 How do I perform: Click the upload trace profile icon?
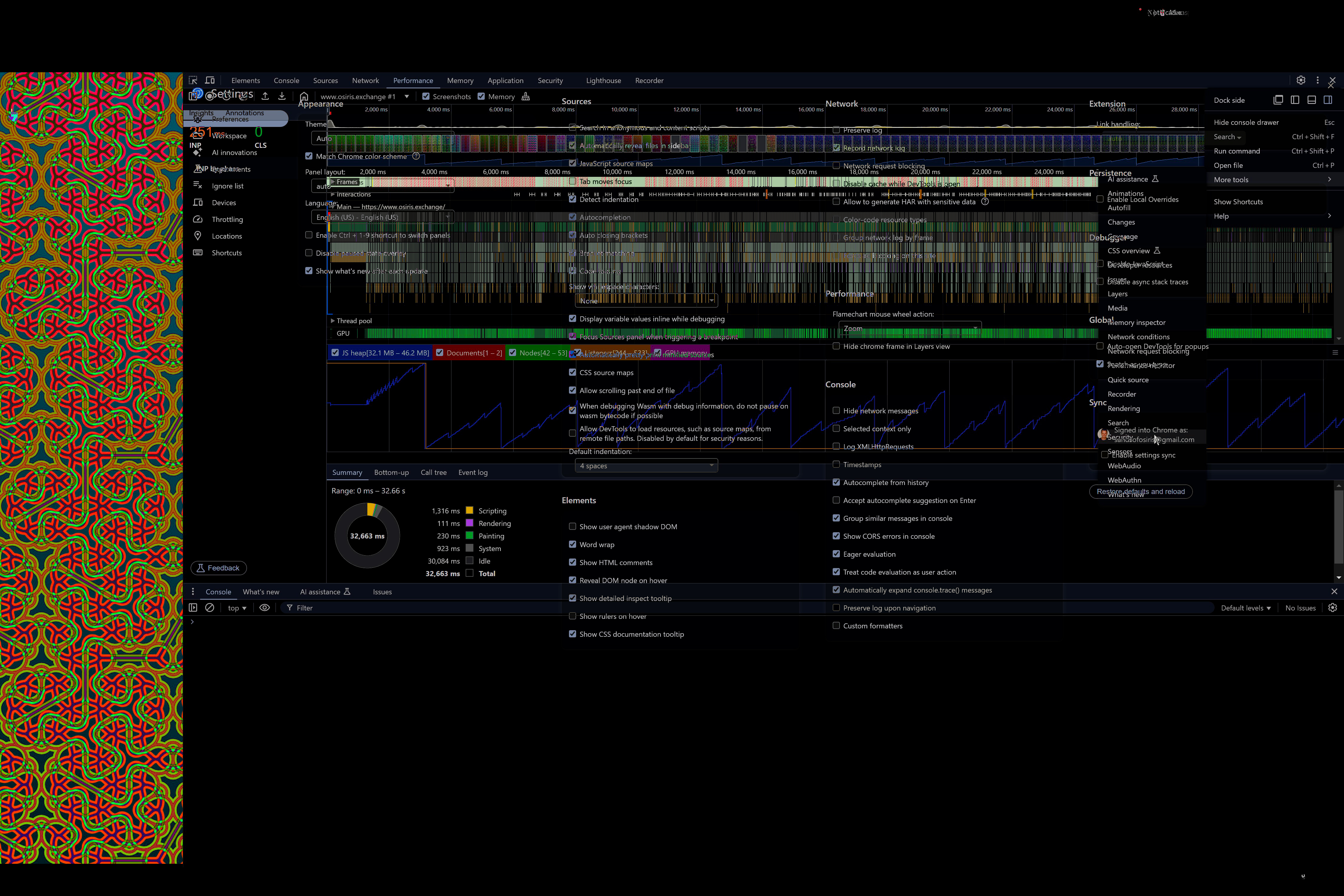pos(265,96)
